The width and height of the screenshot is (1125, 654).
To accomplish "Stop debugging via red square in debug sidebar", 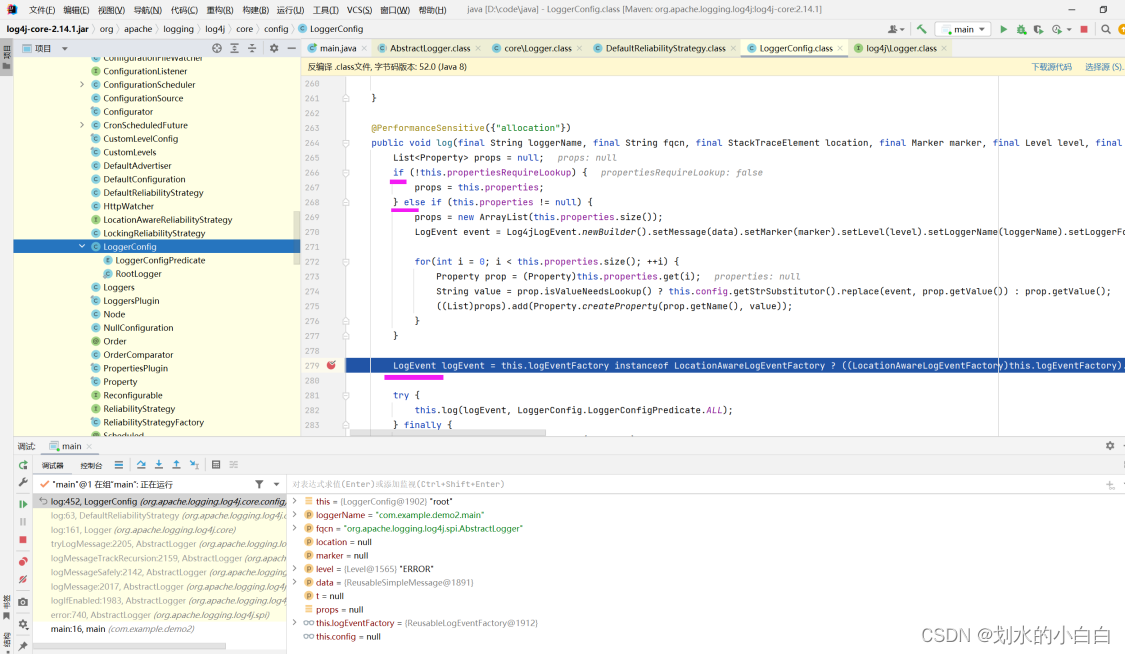I will click(x=23, y=539).
